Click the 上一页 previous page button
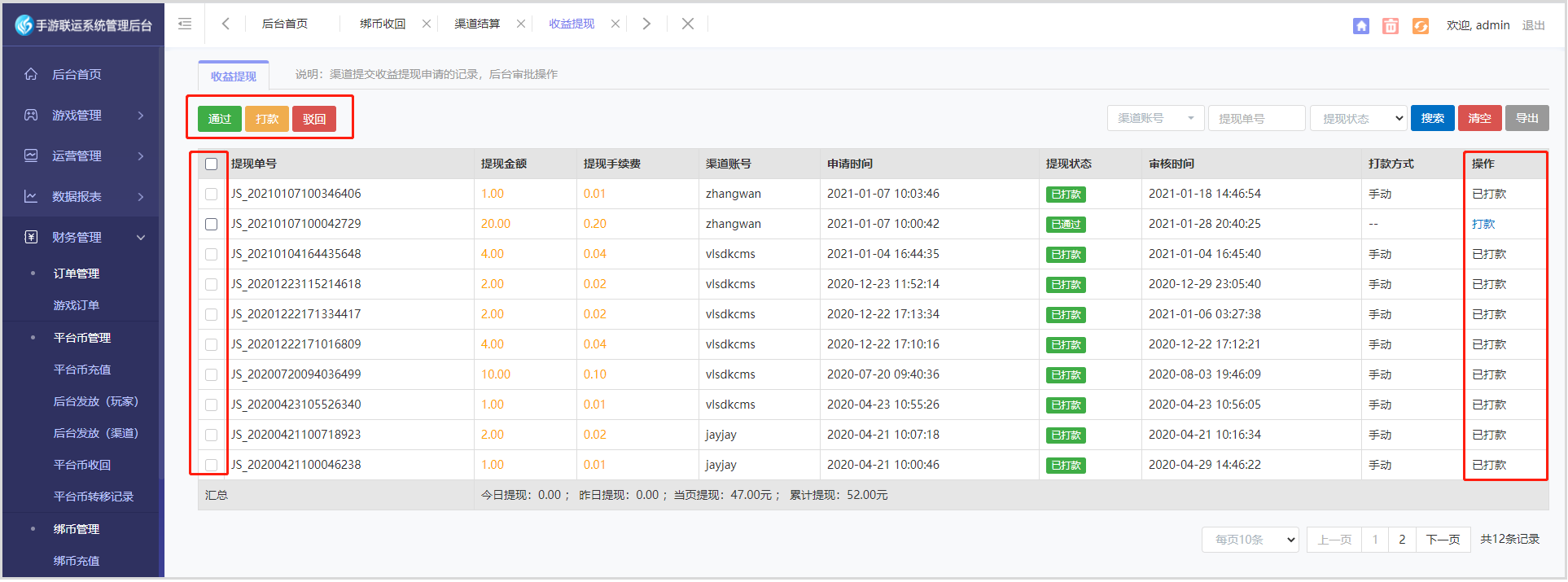This screenshot has width=1568, height=582. (x=1334, y=540)
